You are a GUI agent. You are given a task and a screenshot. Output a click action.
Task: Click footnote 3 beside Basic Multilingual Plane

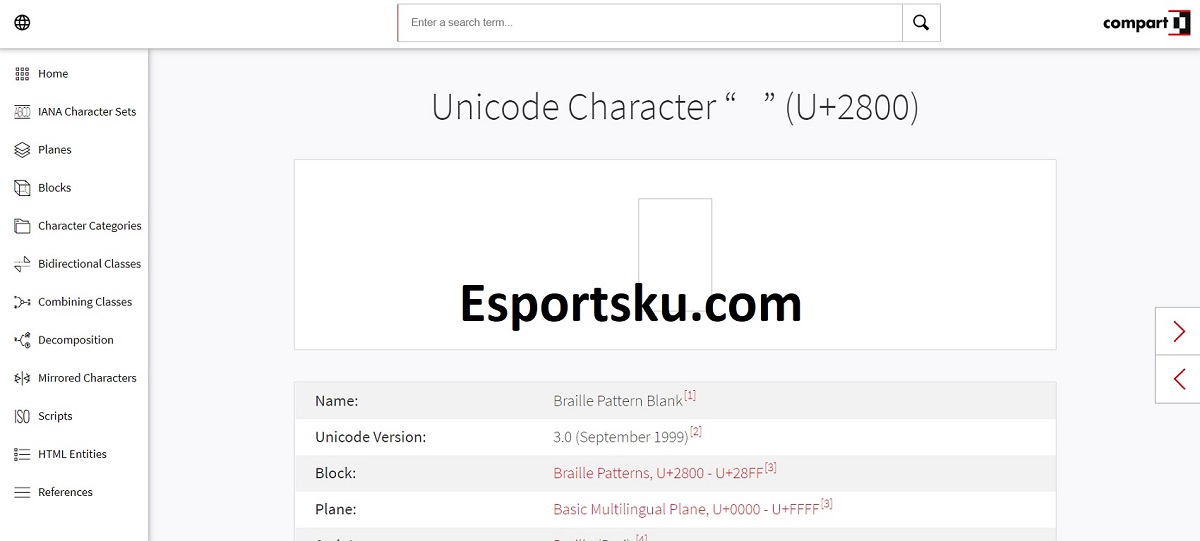(x=826, y=504)
